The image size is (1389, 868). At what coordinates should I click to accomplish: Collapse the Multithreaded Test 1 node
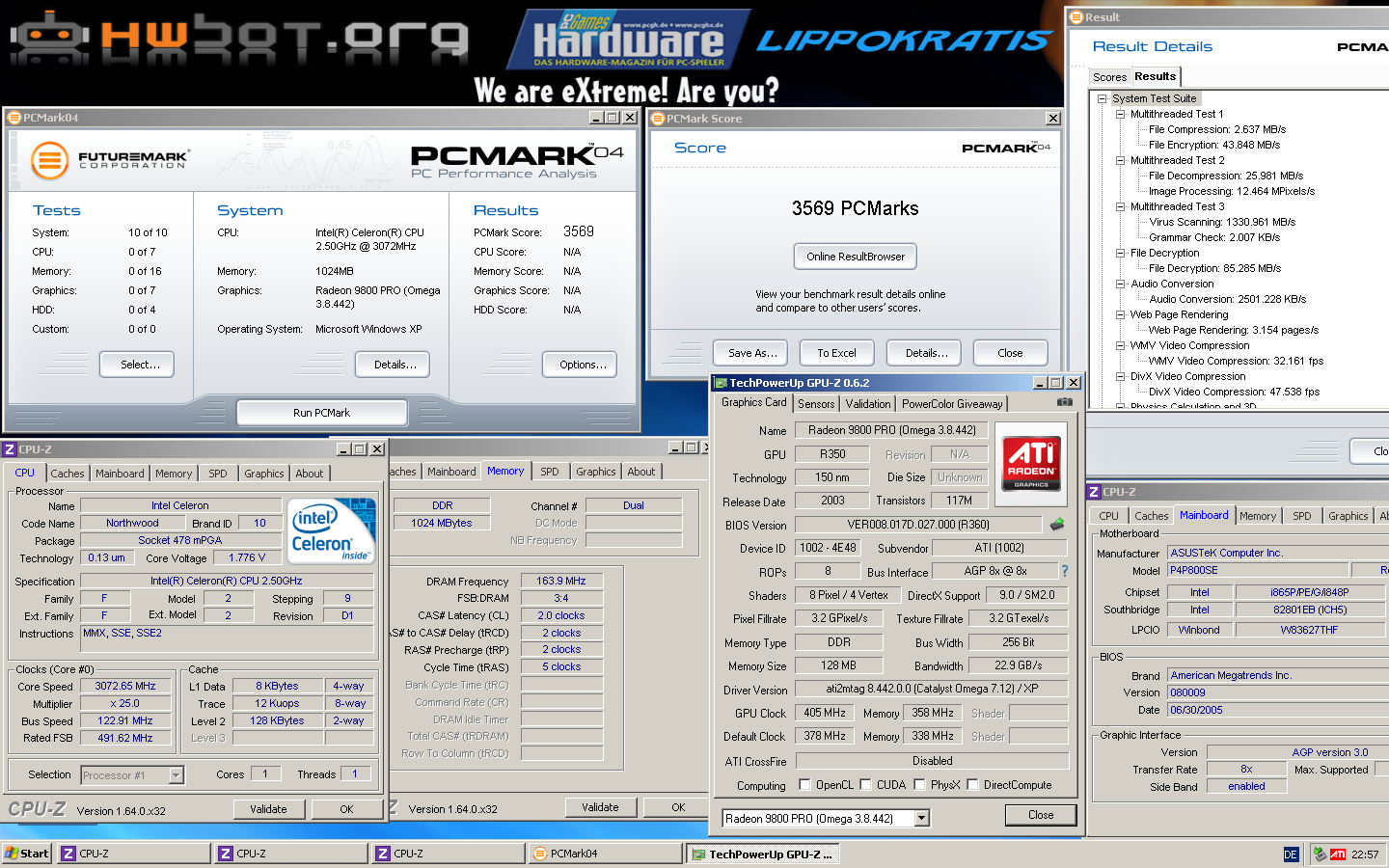(1120, 114)
